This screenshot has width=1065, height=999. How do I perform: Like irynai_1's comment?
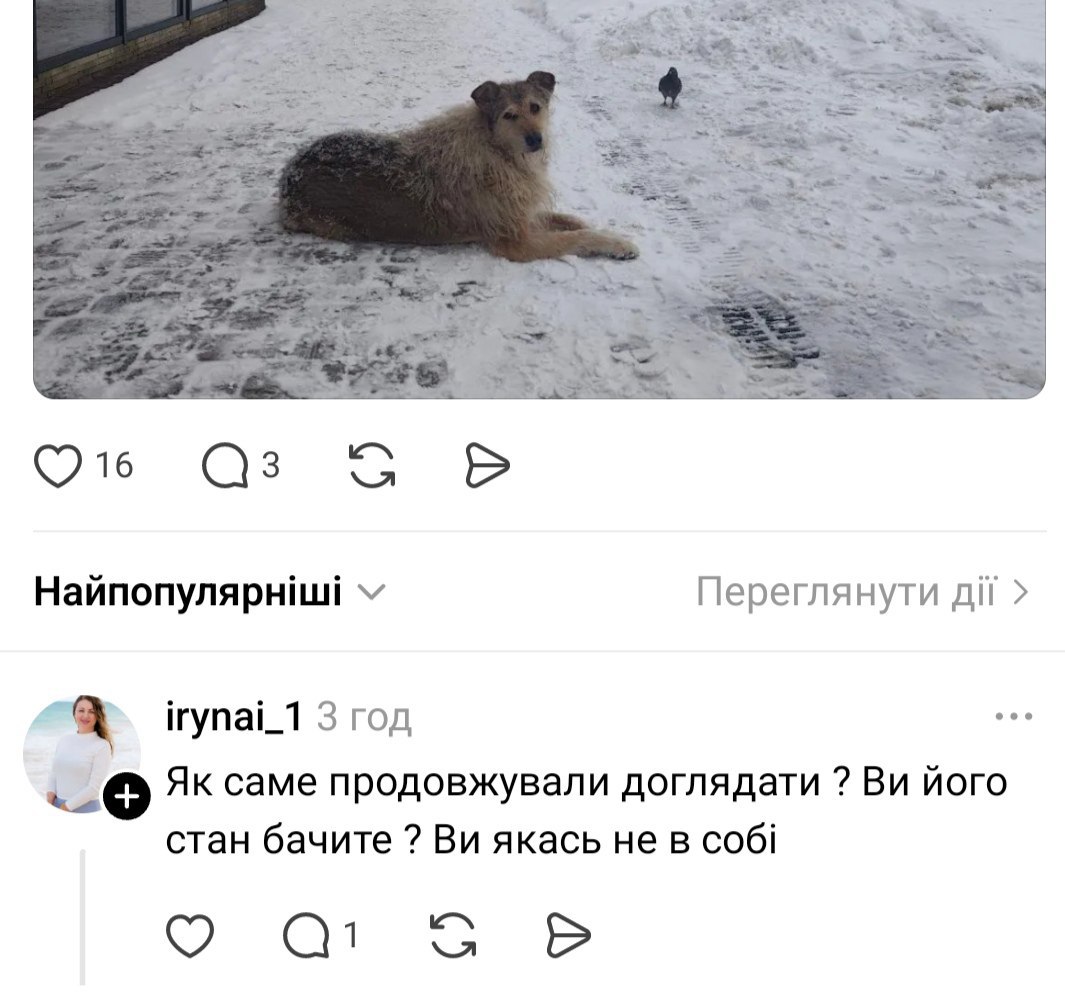[x=190, y=935]
